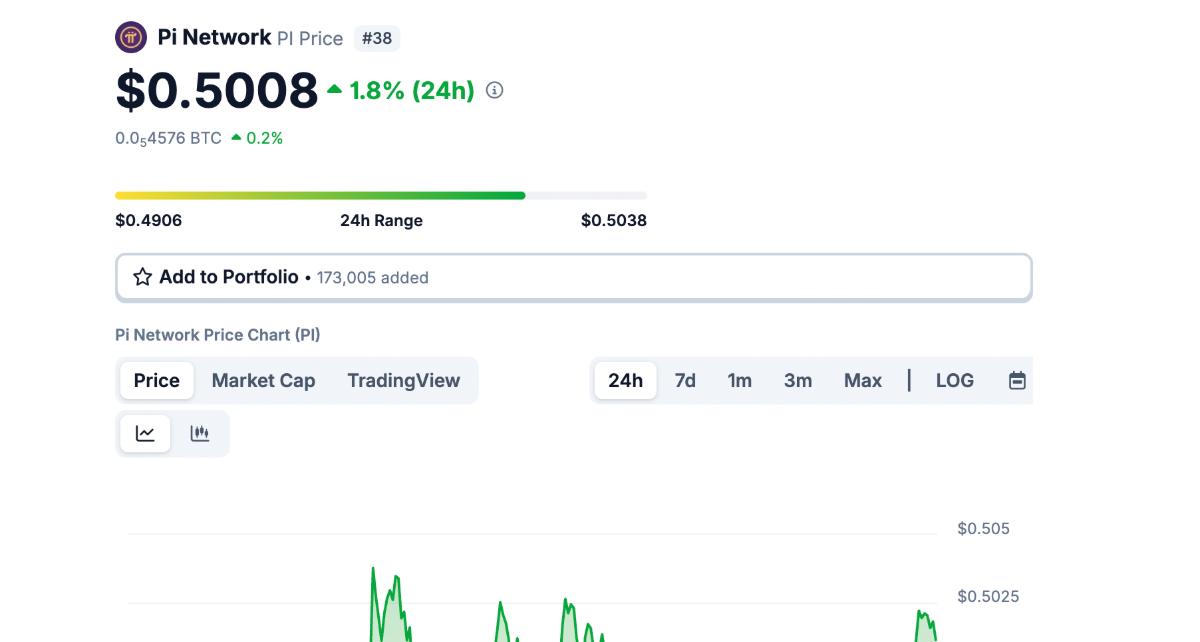The height and width of the screenshot is (642, 1200).
Task: Click the #38 rank badge
Action: click(x=377, y=39)
